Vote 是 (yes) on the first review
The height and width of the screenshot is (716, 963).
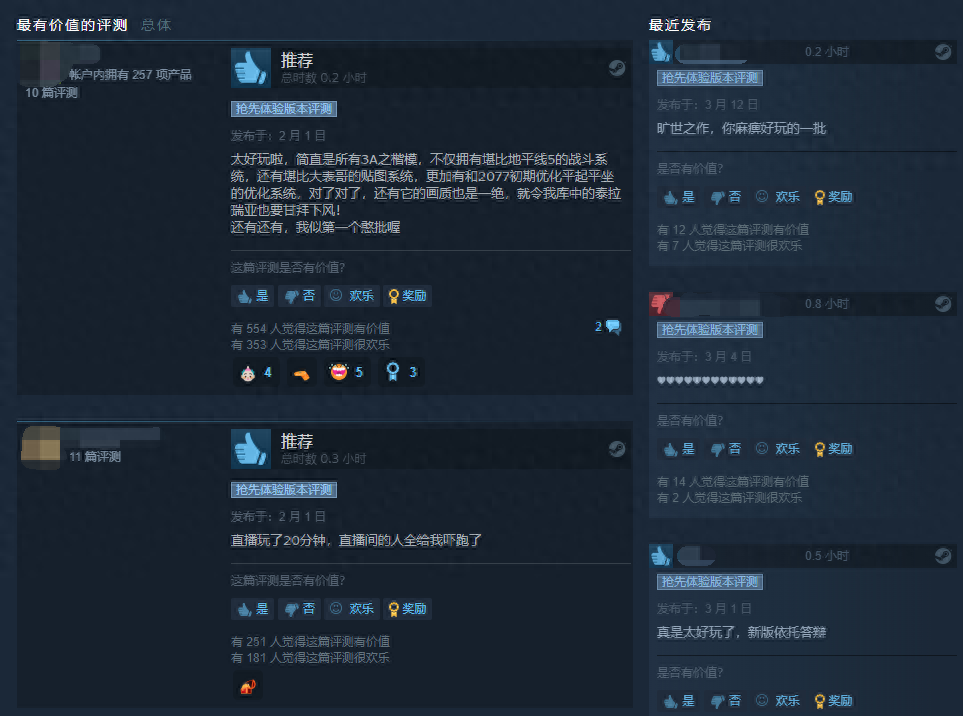click(253, 296)
